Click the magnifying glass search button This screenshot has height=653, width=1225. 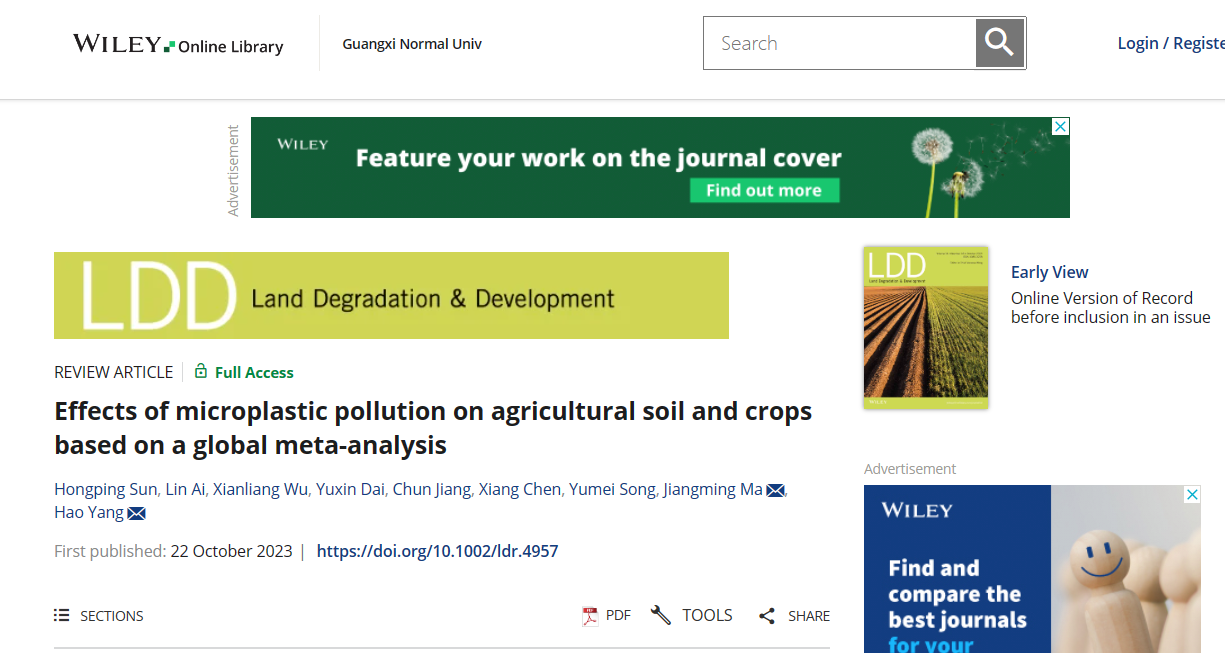[x=999, y=43]
